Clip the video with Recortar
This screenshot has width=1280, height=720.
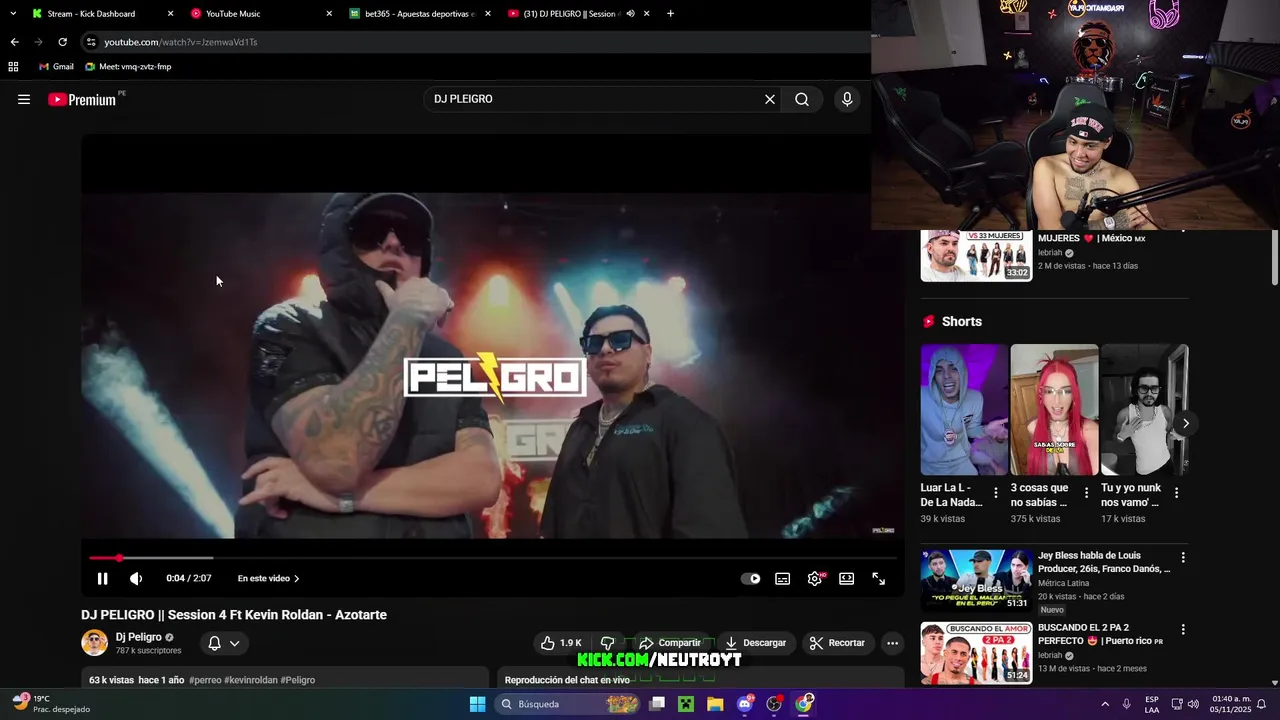point(837,643)
